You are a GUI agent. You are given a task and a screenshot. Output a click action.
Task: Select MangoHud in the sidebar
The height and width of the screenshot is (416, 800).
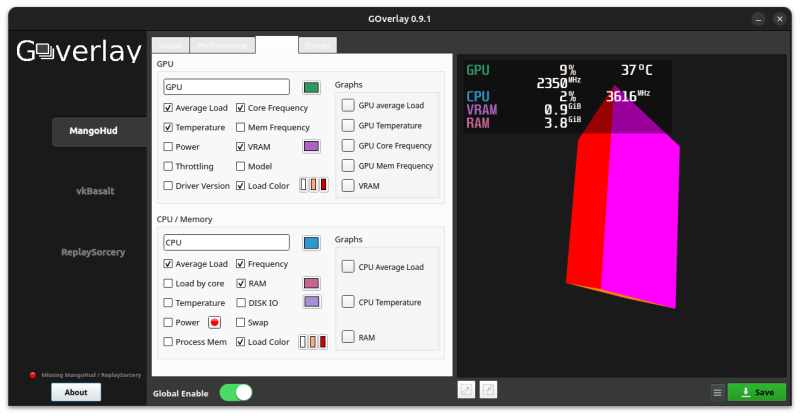point(99,131)
